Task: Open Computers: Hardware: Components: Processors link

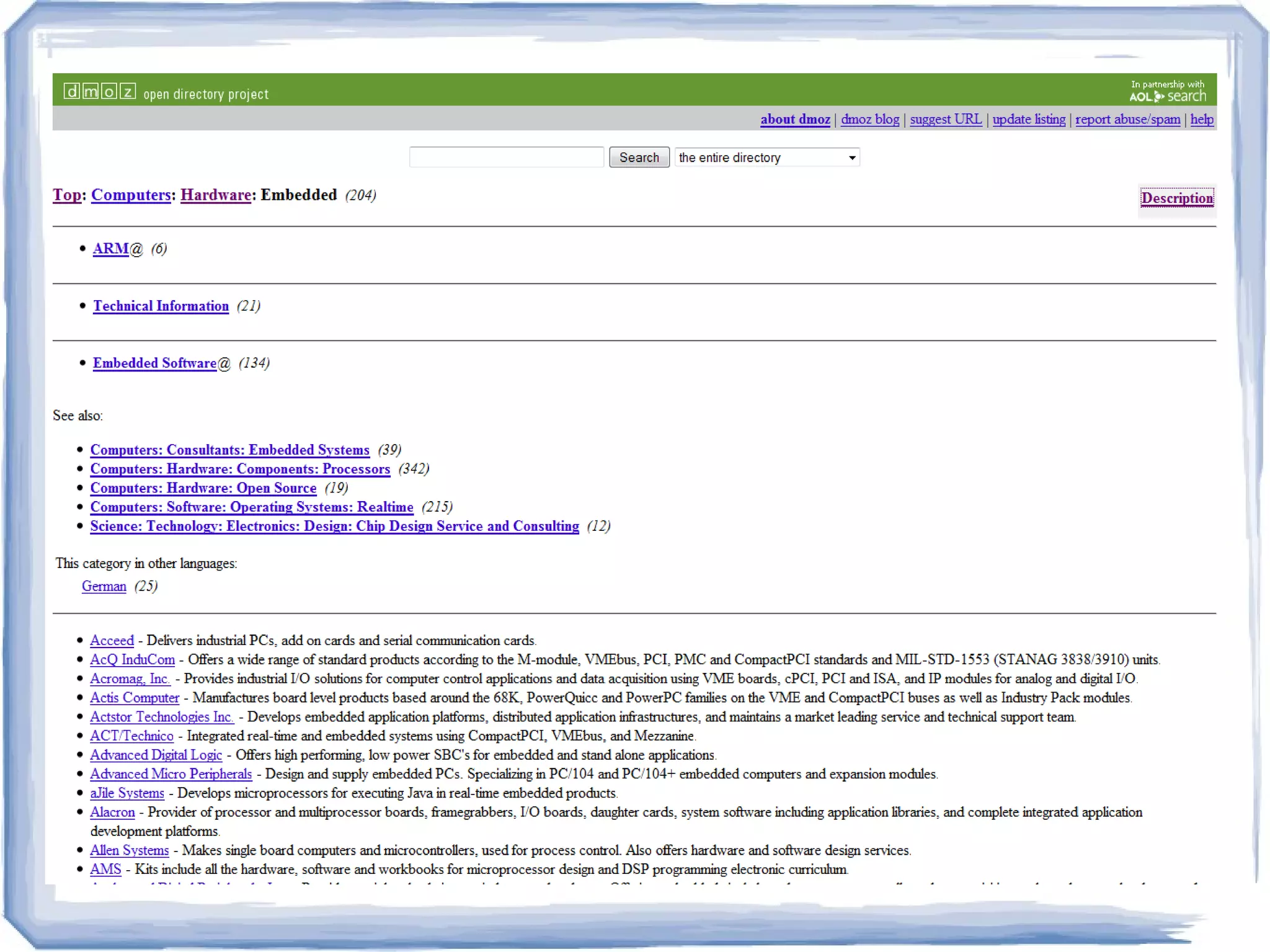Action: 240,469
